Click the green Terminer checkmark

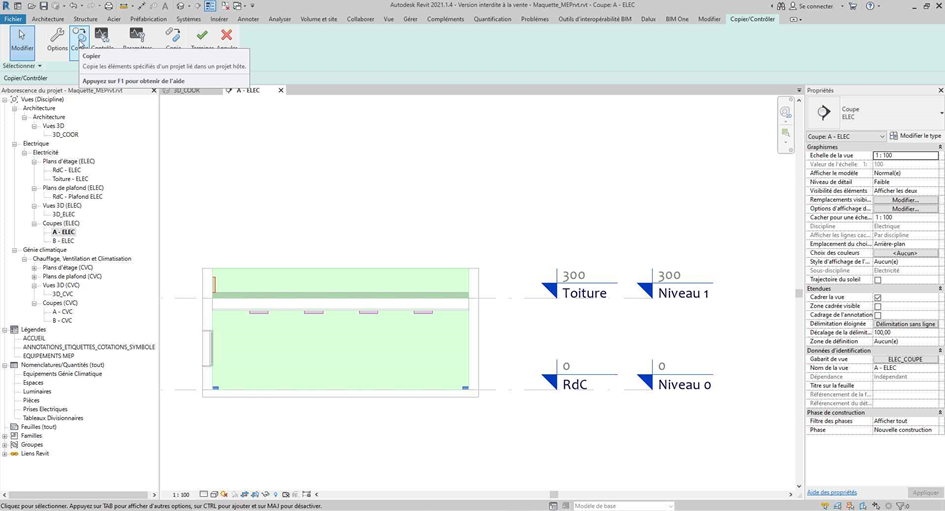pos(202,38)
